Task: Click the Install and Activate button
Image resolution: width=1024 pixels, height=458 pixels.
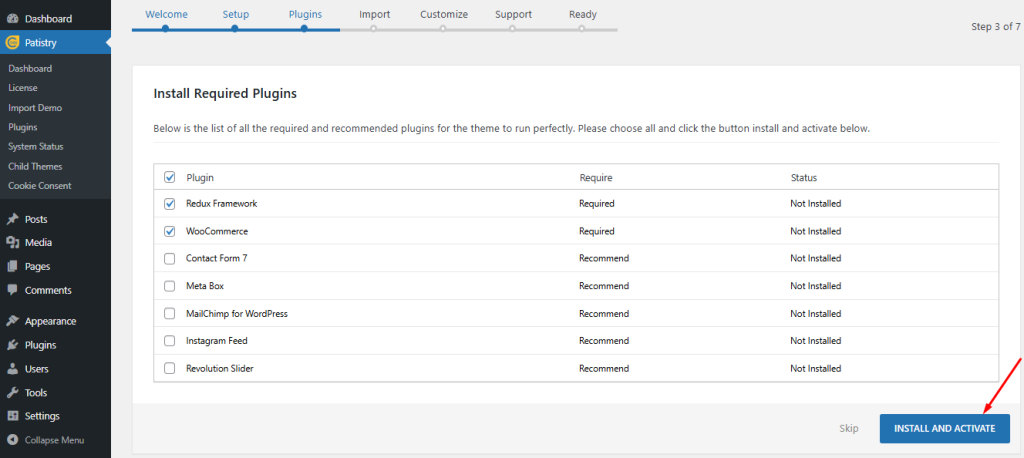Action: (x=944, y=429)
